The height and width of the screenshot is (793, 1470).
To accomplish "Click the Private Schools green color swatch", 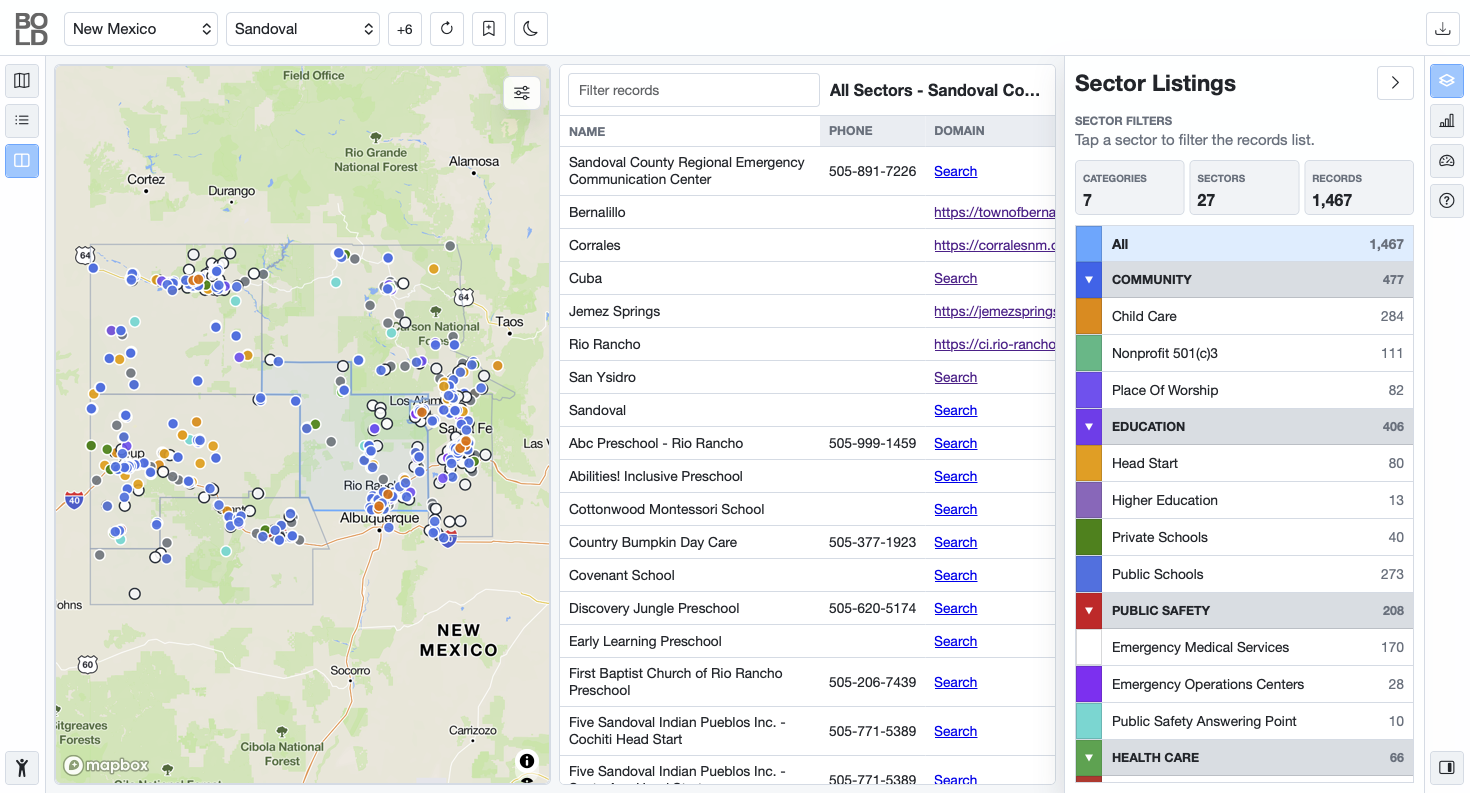I will pyautogui.click(x=1089, y=537).
